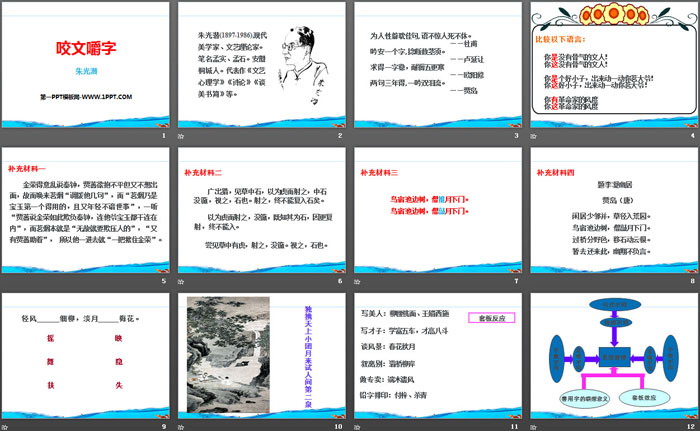Viewport: 700px width, 431px height.
Task: Select slide 3 with poet quotations
Action: [438, 65]
